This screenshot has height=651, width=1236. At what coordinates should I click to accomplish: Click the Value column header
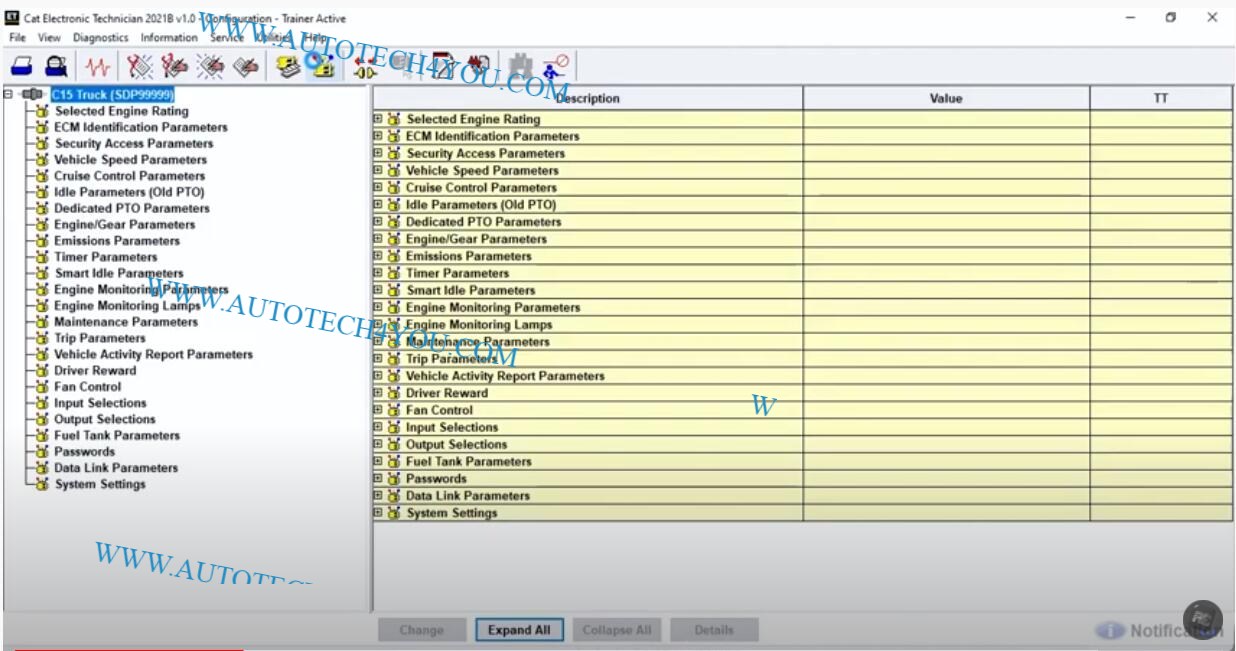click(x=945, y=98)
